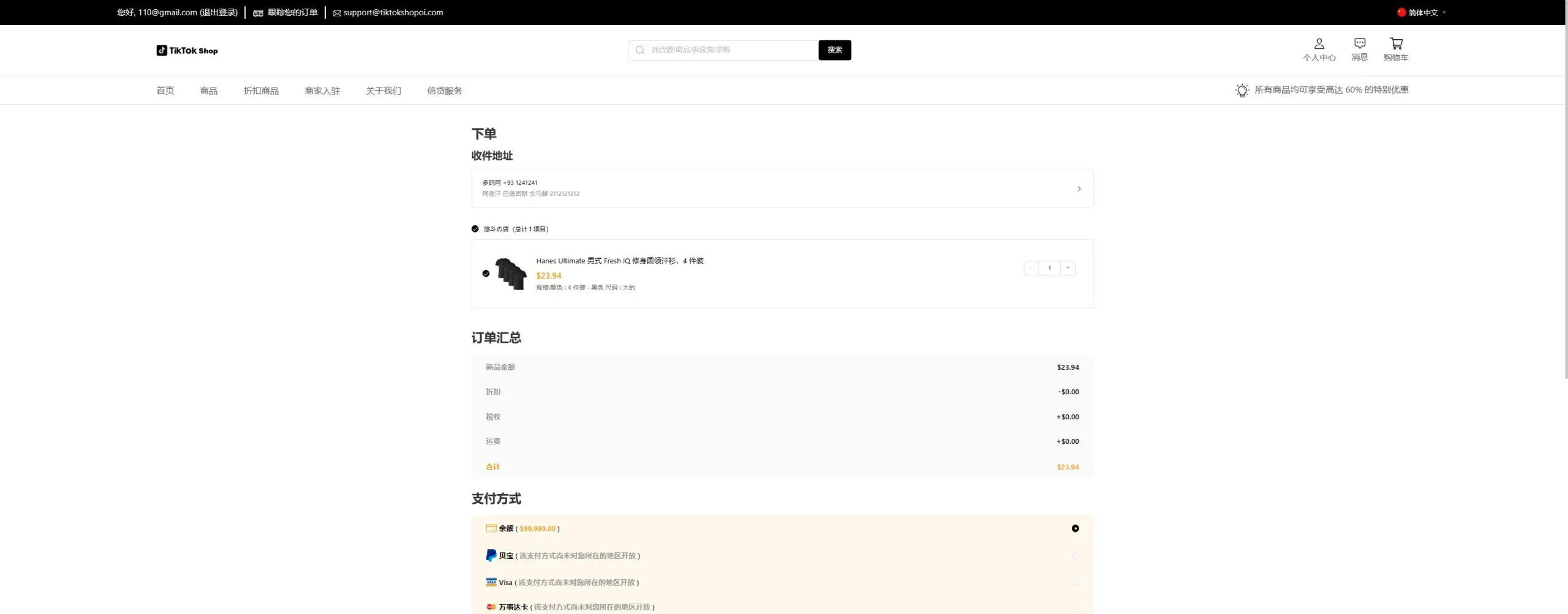Click the Hanes Ultimate product title
The image size is (1568, 614).
[620, 261]
